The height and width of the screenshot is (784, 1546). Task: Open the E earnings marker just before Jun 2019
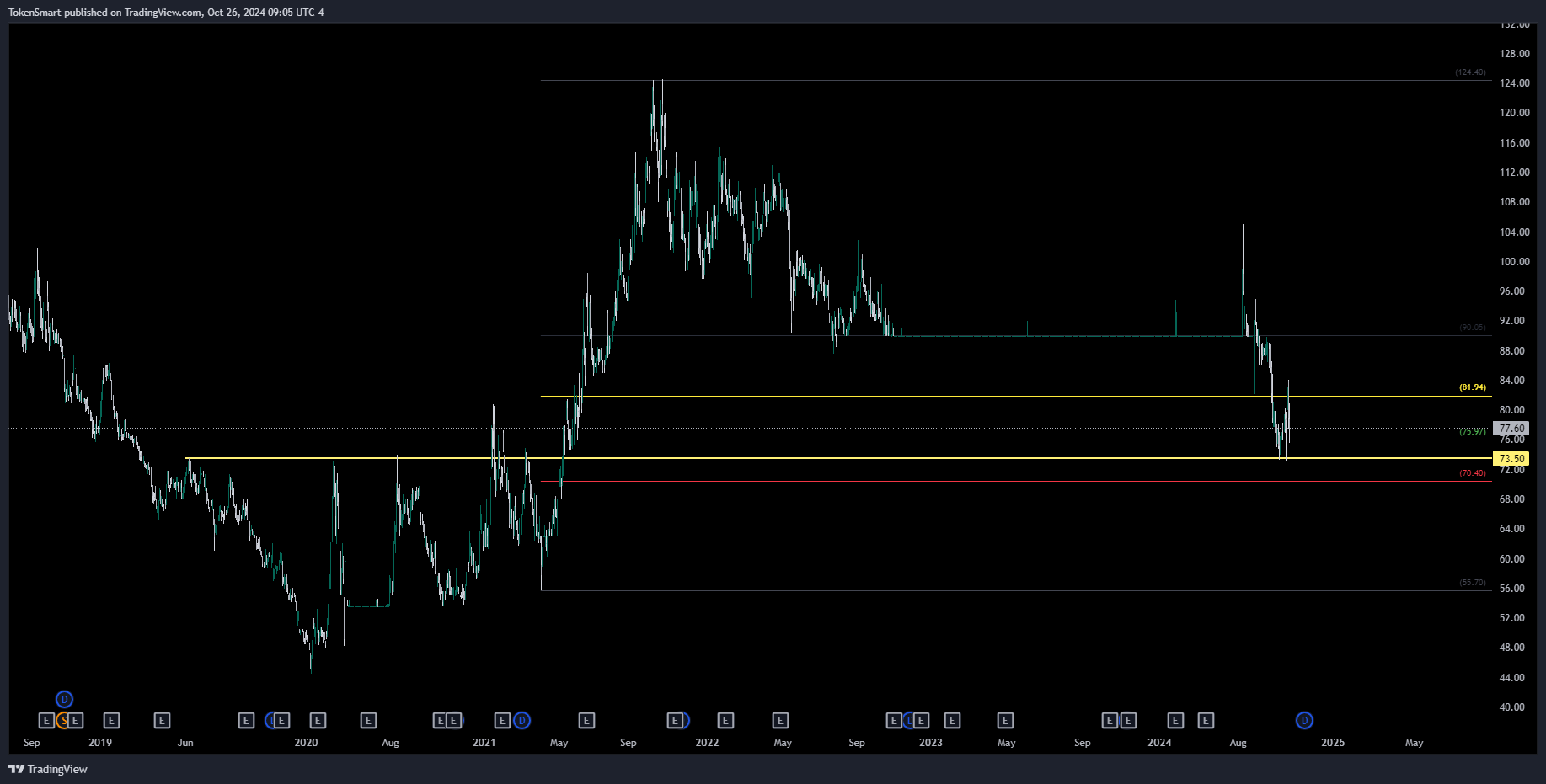(162, 721)
